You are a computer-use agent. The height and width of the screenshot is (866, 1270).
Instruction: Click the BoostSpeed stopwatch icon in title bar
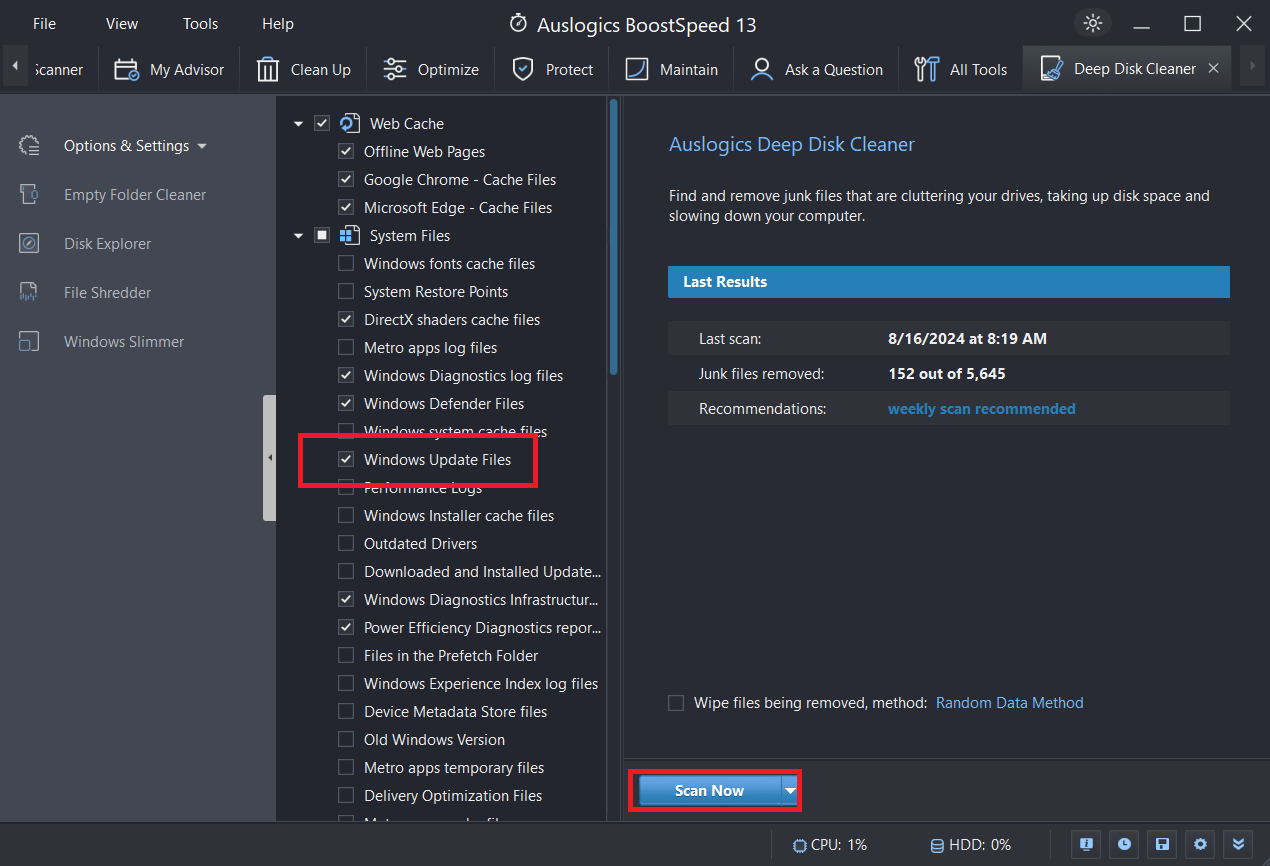[x=517, y=23]
